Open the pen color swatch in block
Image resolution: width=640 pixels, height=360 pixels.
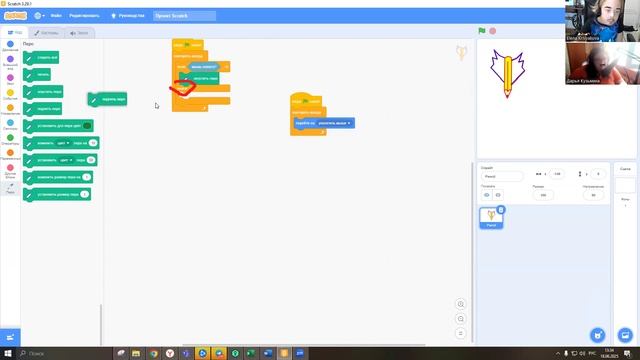[87, 126]
